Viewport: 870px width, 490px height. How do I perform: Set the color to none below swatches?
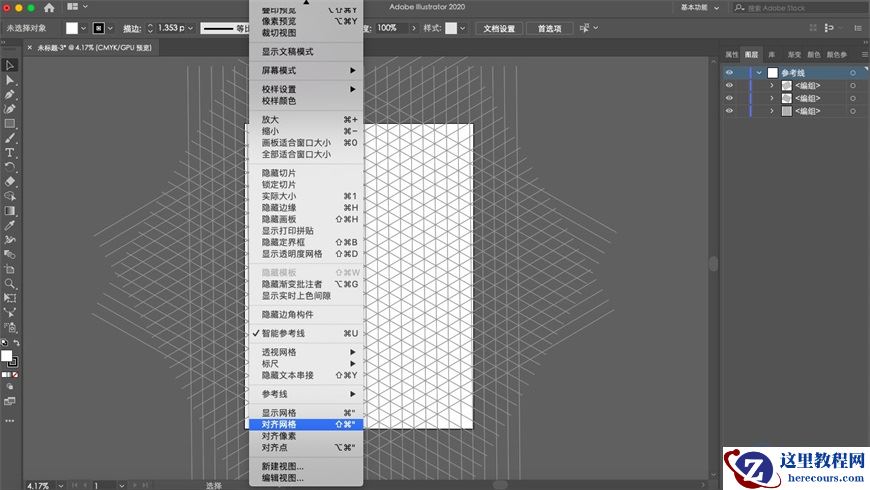coord(16,375)
